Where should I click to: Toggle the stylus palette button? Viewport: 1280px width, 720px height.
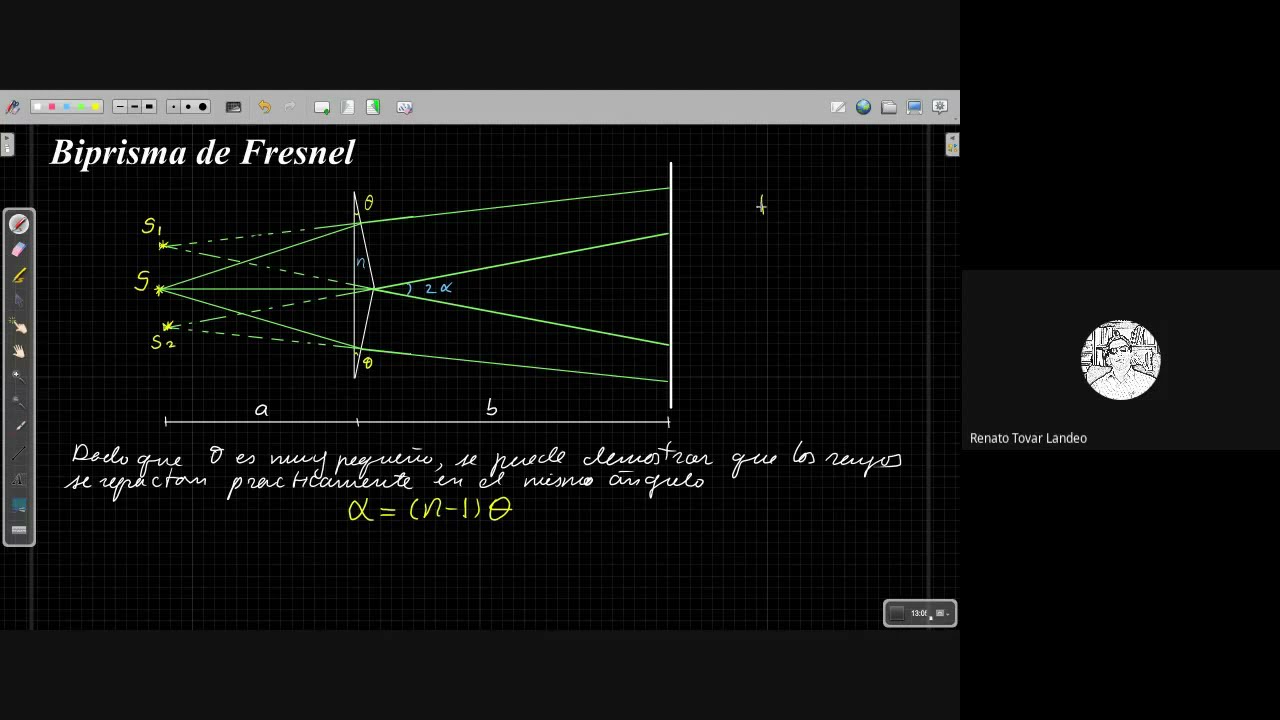click(12, 107)
